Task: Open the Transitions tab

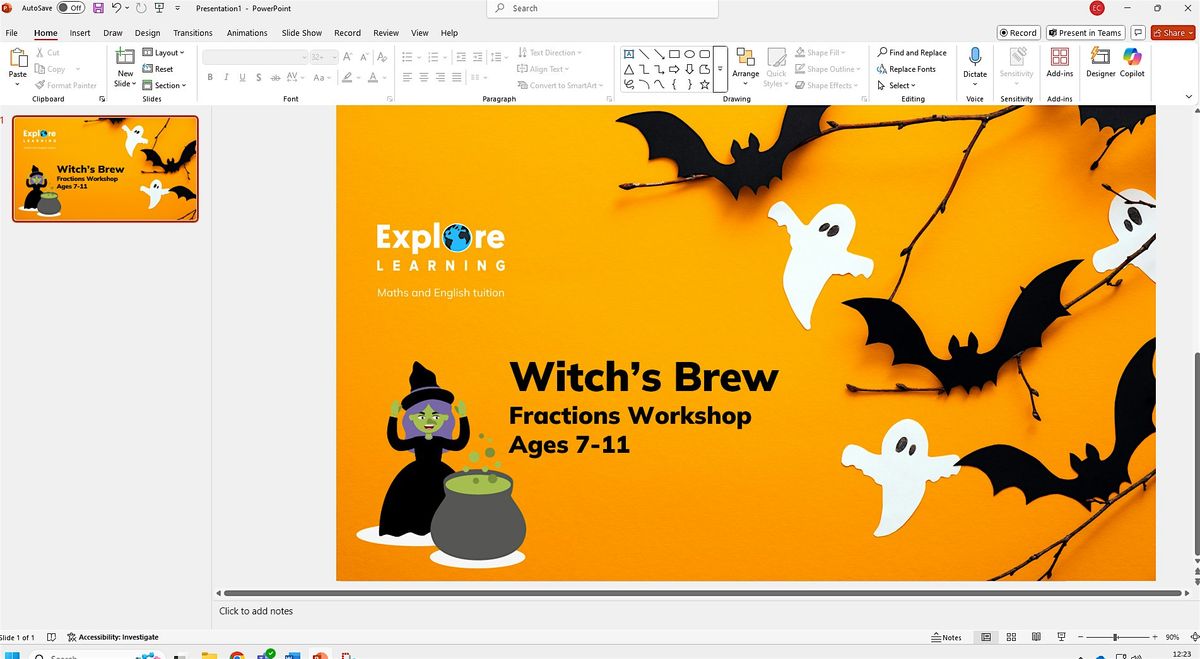Action: [x=193, y=33]
